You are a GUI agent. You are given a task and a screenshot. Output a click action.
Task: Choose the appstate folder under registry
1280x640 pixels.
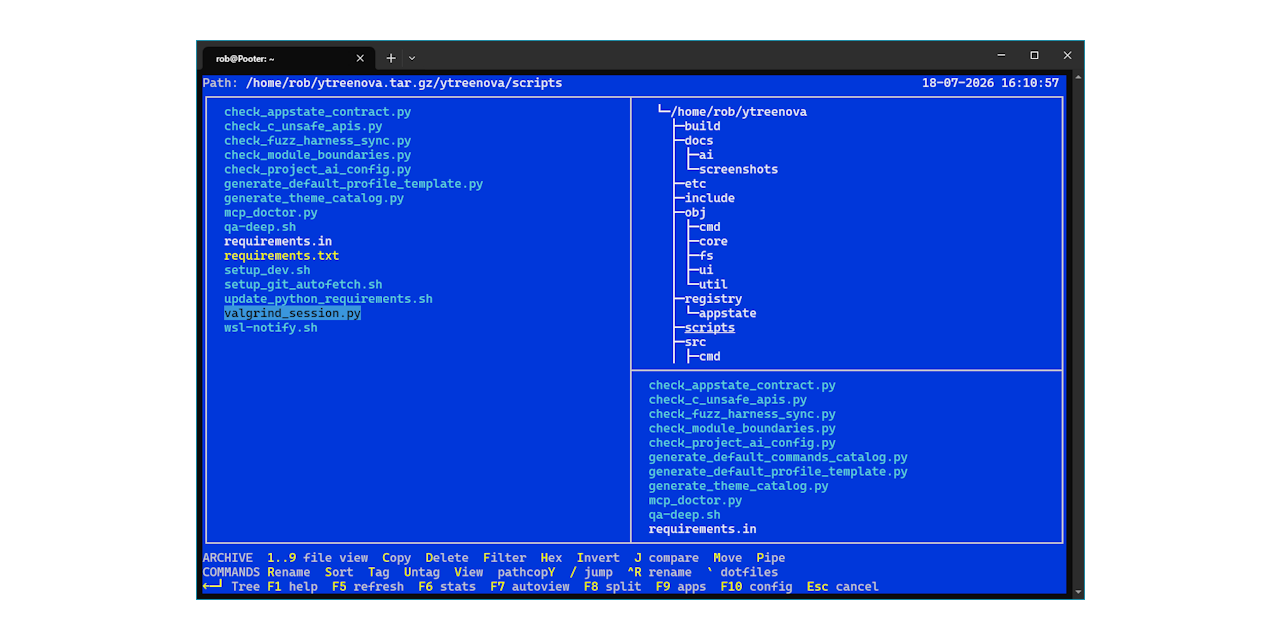[x=727, y=314]
